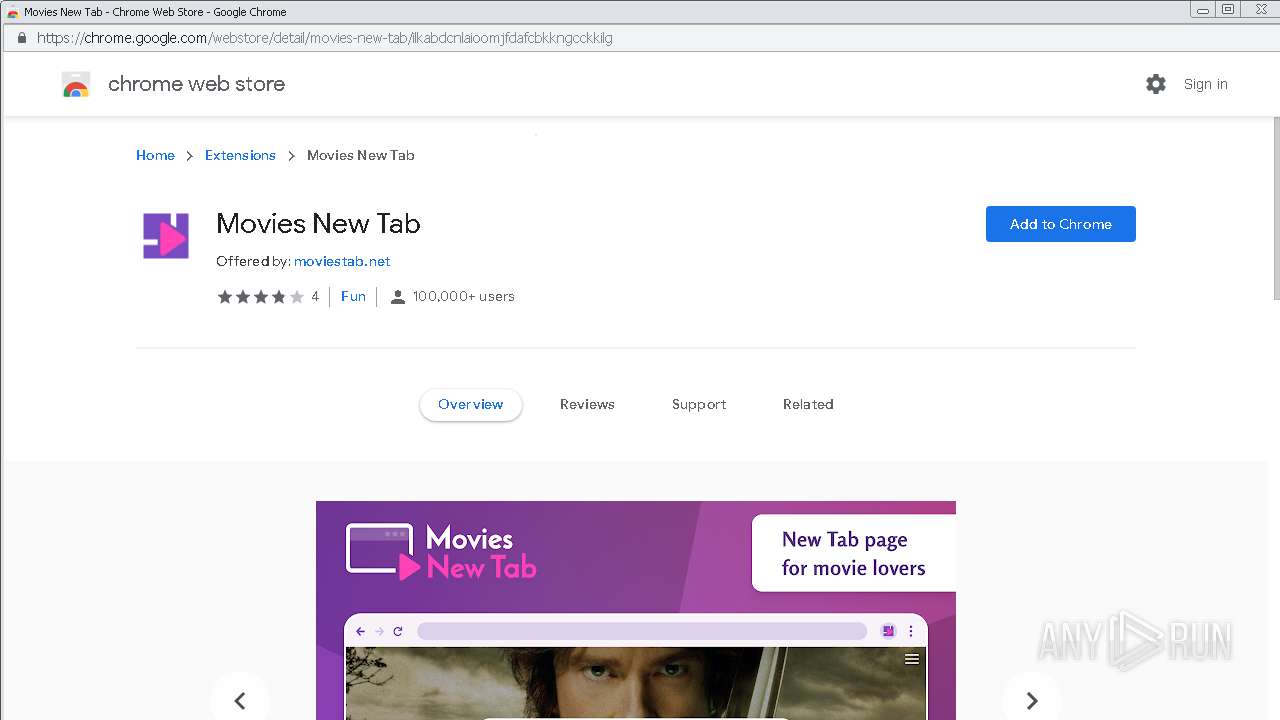The height and width of the screenshot is (720, 1280).
Task: Switch to the Related tab
Action: click(808, 404)
